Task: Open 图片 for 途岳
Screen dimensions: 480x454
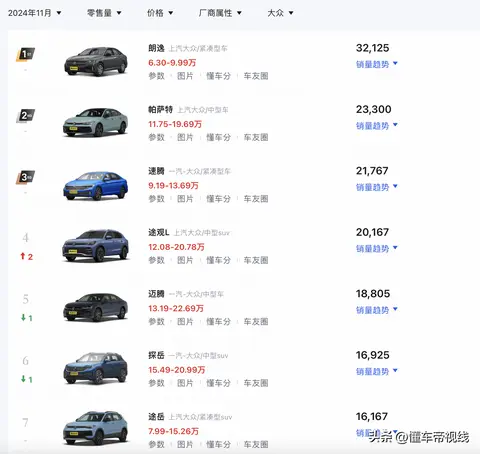Action: click(185, 445)
